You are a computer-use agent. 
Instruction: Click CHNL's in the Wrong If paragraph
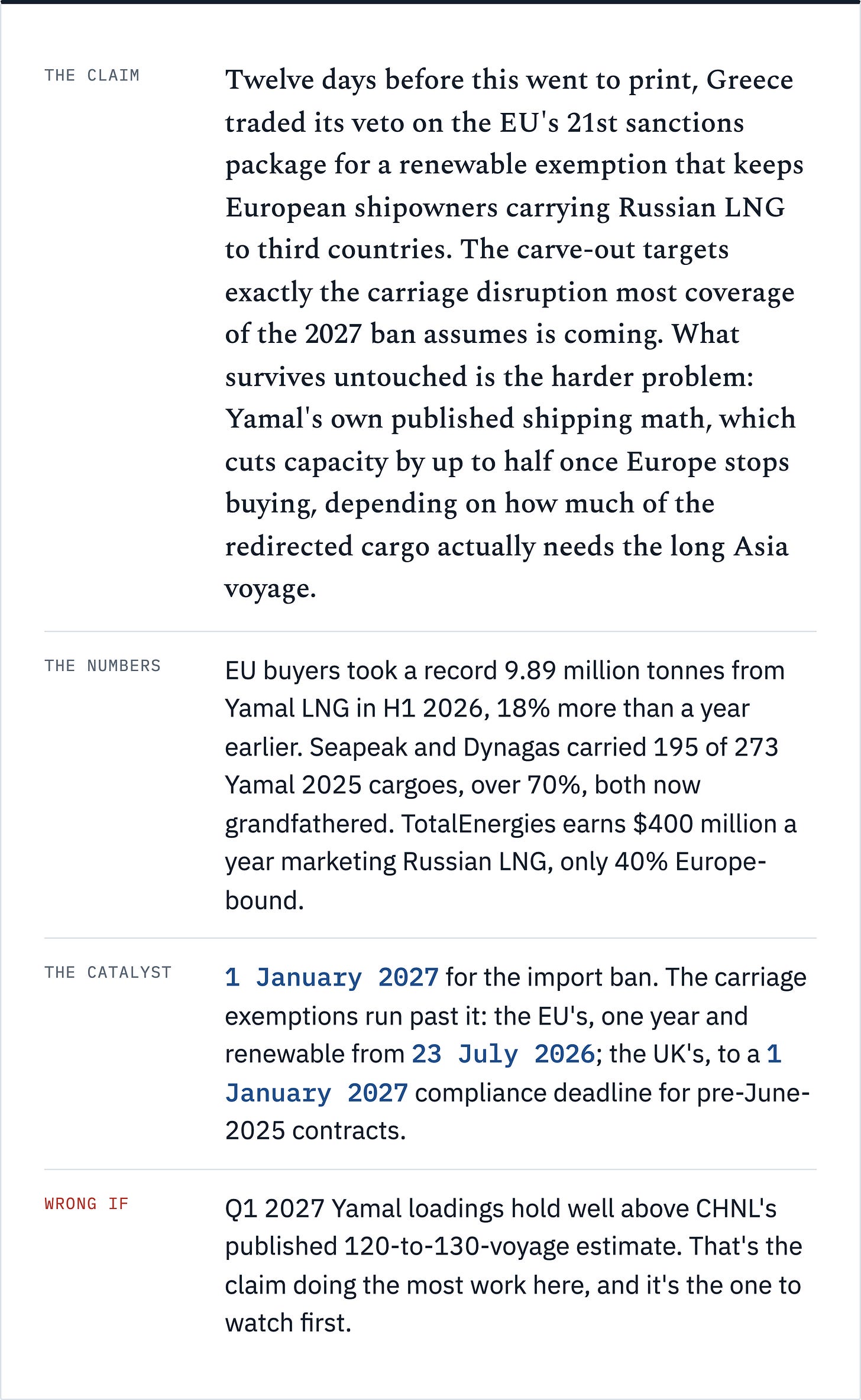click(736, 1208)
